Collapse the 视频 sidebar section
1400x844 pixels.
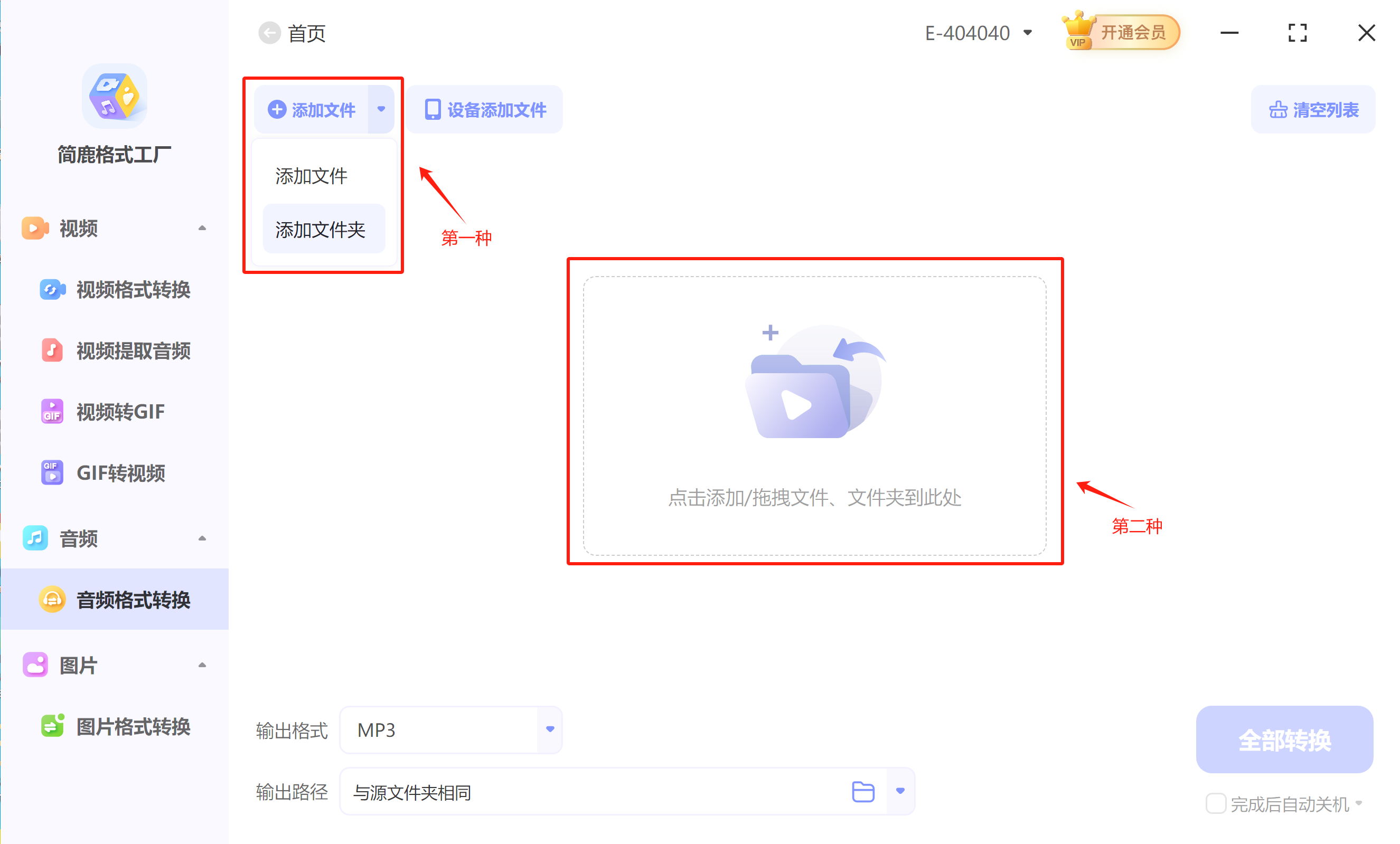click(x=202, y=229)
